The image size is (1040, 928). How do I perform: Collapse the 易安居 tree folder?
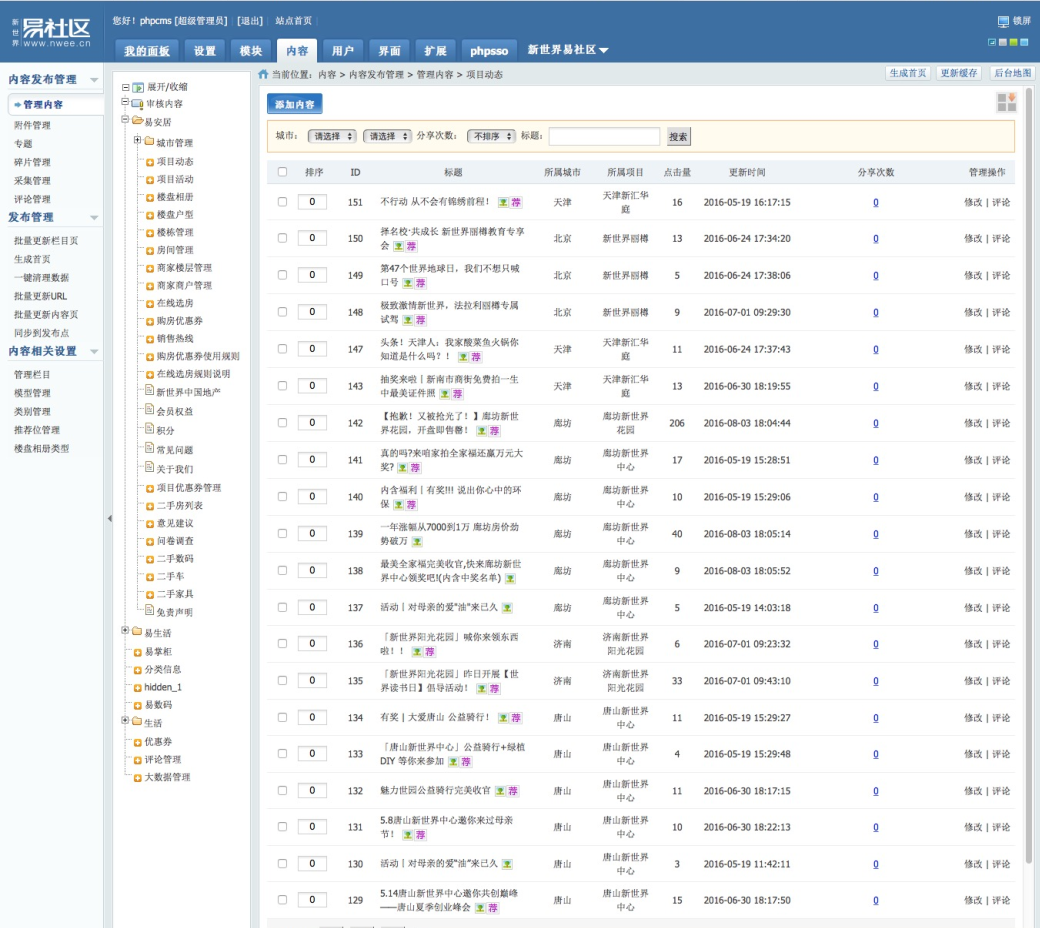point(125,119)
